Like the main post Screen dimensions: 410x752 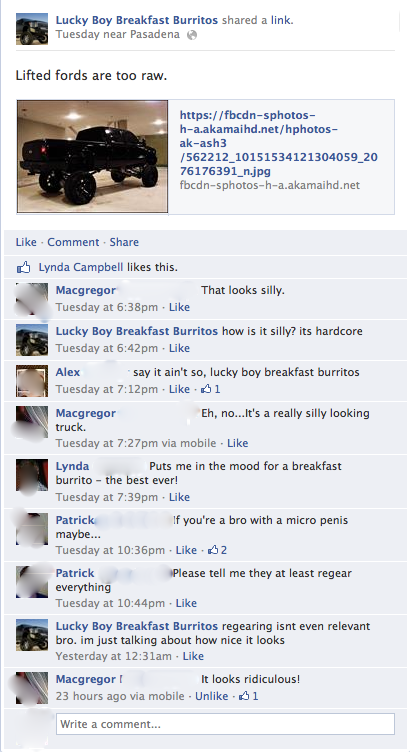click(26, 242)
